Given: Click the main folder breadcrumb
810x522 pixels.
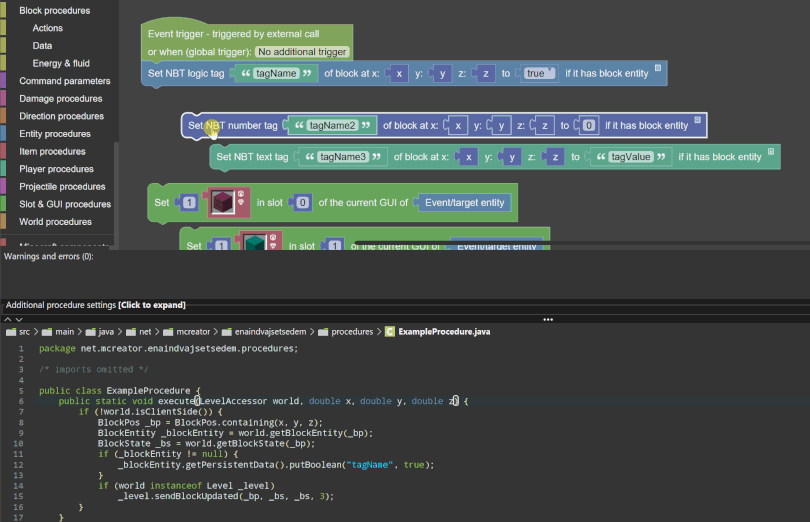Looking at the screenshot, I should 58,332.
